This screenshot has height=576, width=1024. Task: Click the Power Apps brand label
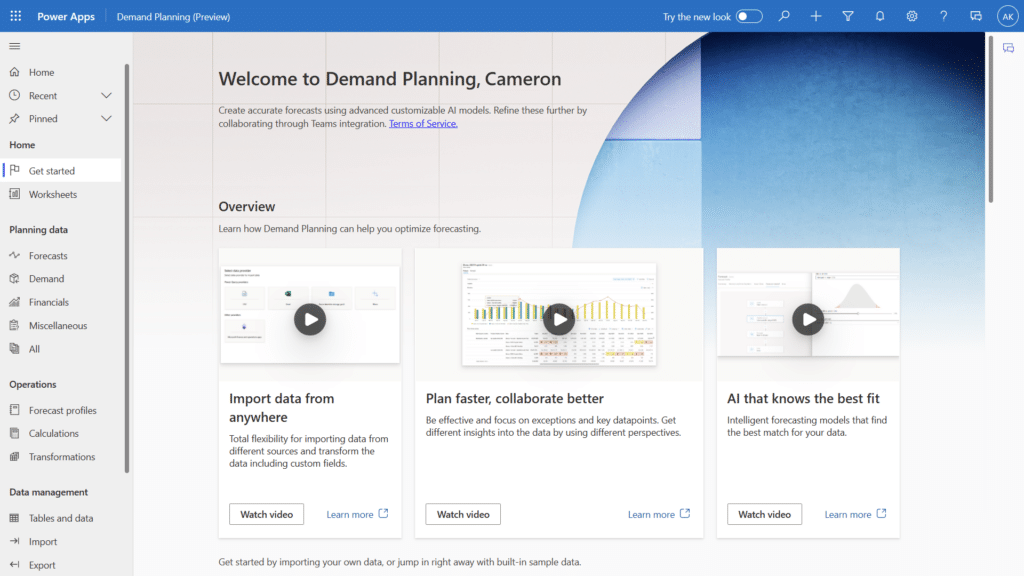pos(66,16)
